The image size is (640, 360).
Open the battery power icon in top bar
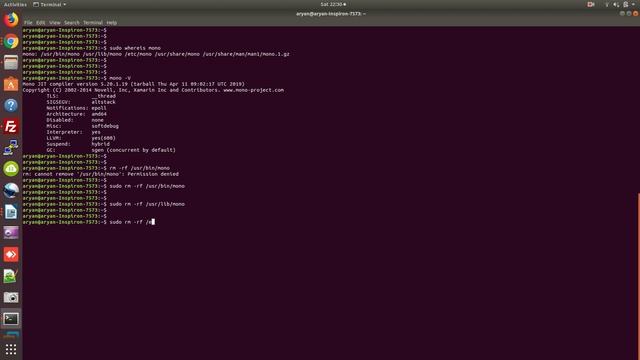click(625, 4)
